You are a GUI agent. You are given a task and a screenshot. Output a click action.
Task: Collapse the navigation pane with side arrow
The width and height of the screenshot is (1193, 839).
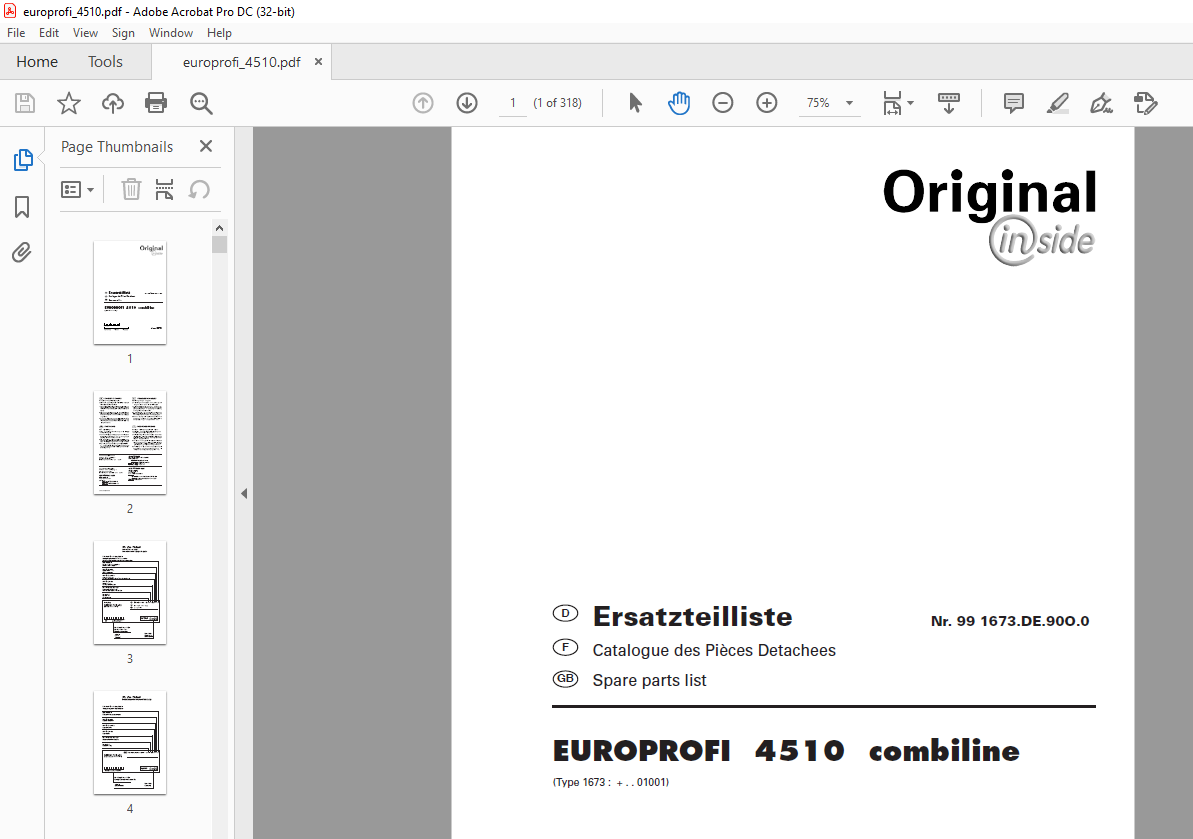click(x=244, y=494)
